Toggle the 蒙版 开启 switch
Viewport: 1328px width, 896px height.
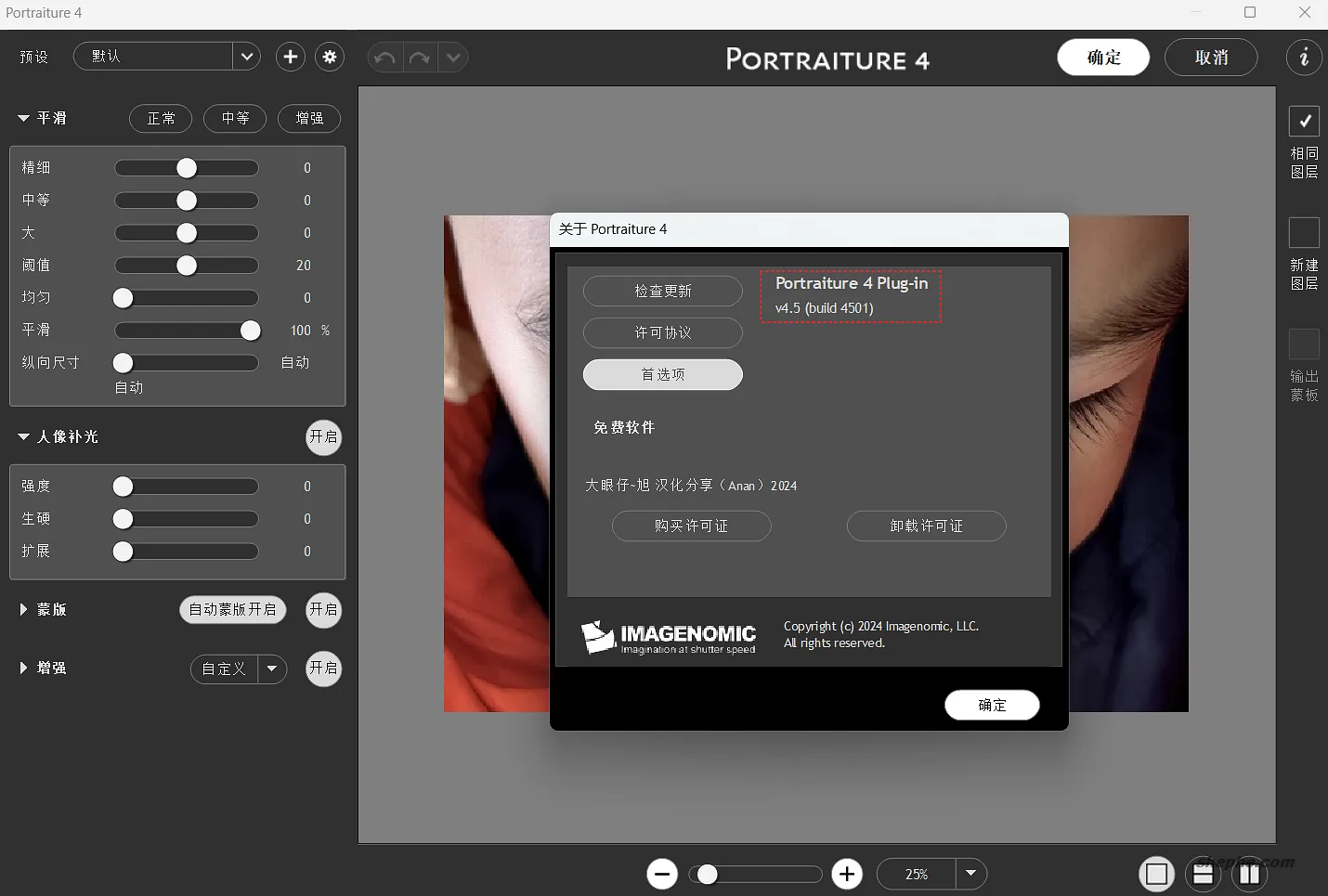click(x=323, y=610)
